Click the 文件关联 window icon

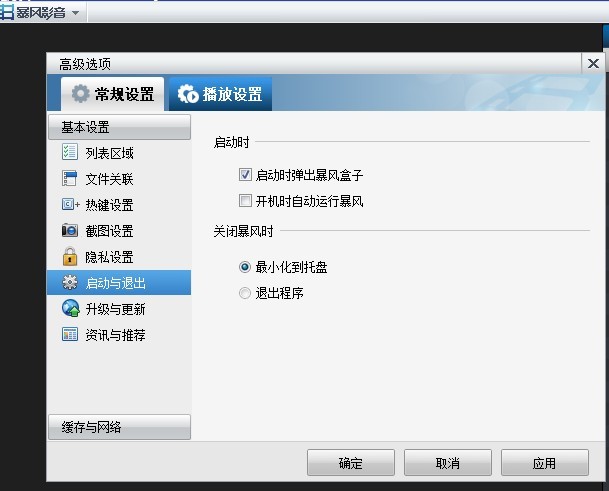[70, 178]
